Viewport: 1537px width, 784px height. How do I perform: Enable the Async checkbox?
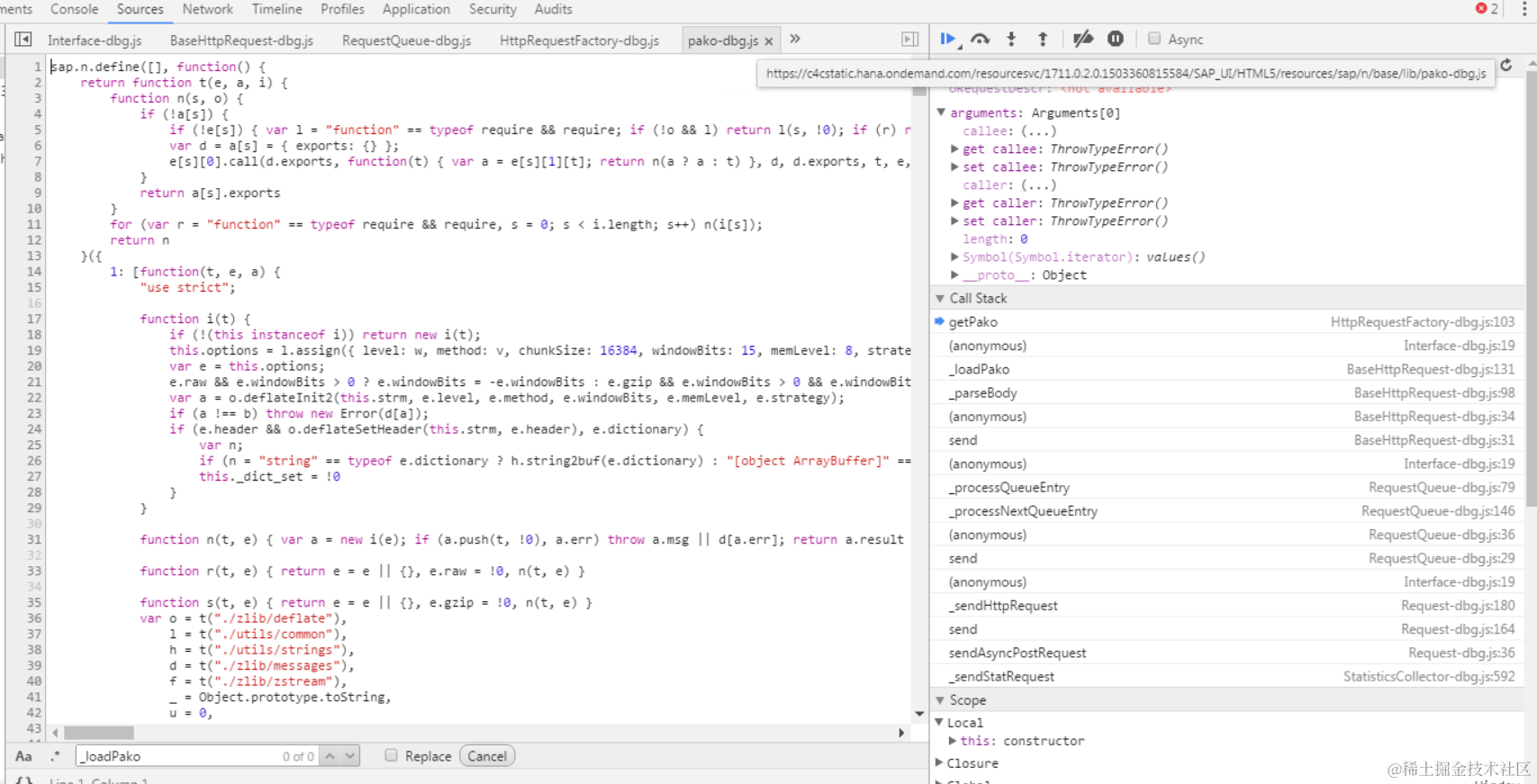(1153, 39)
